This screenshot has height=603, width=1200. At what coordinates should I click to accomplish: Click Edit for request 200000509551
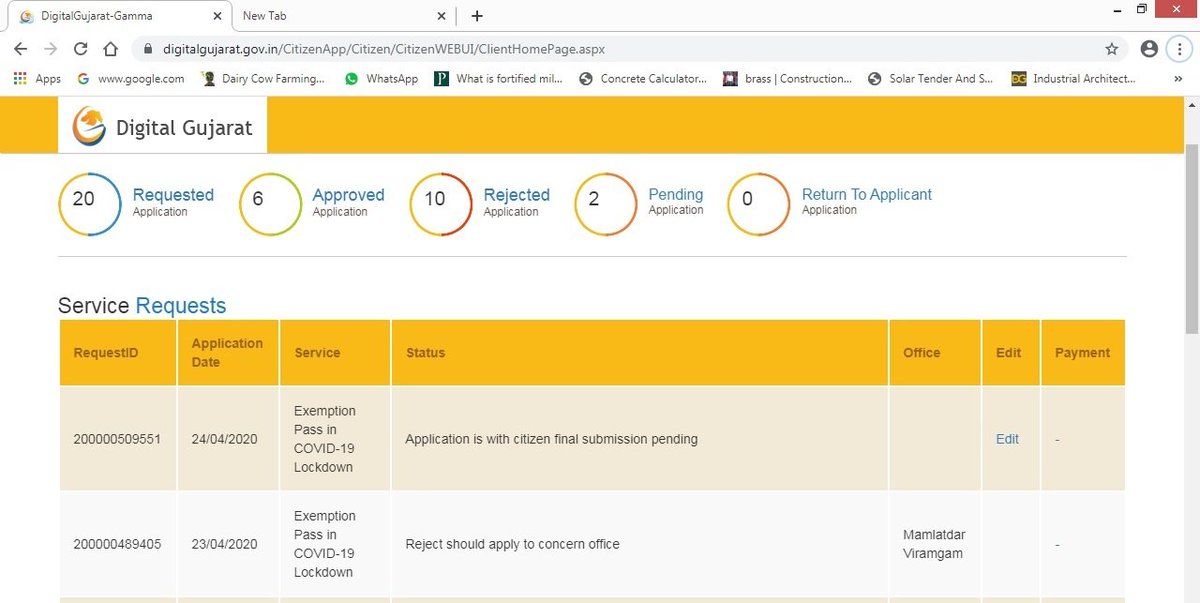coord(1007,439)
